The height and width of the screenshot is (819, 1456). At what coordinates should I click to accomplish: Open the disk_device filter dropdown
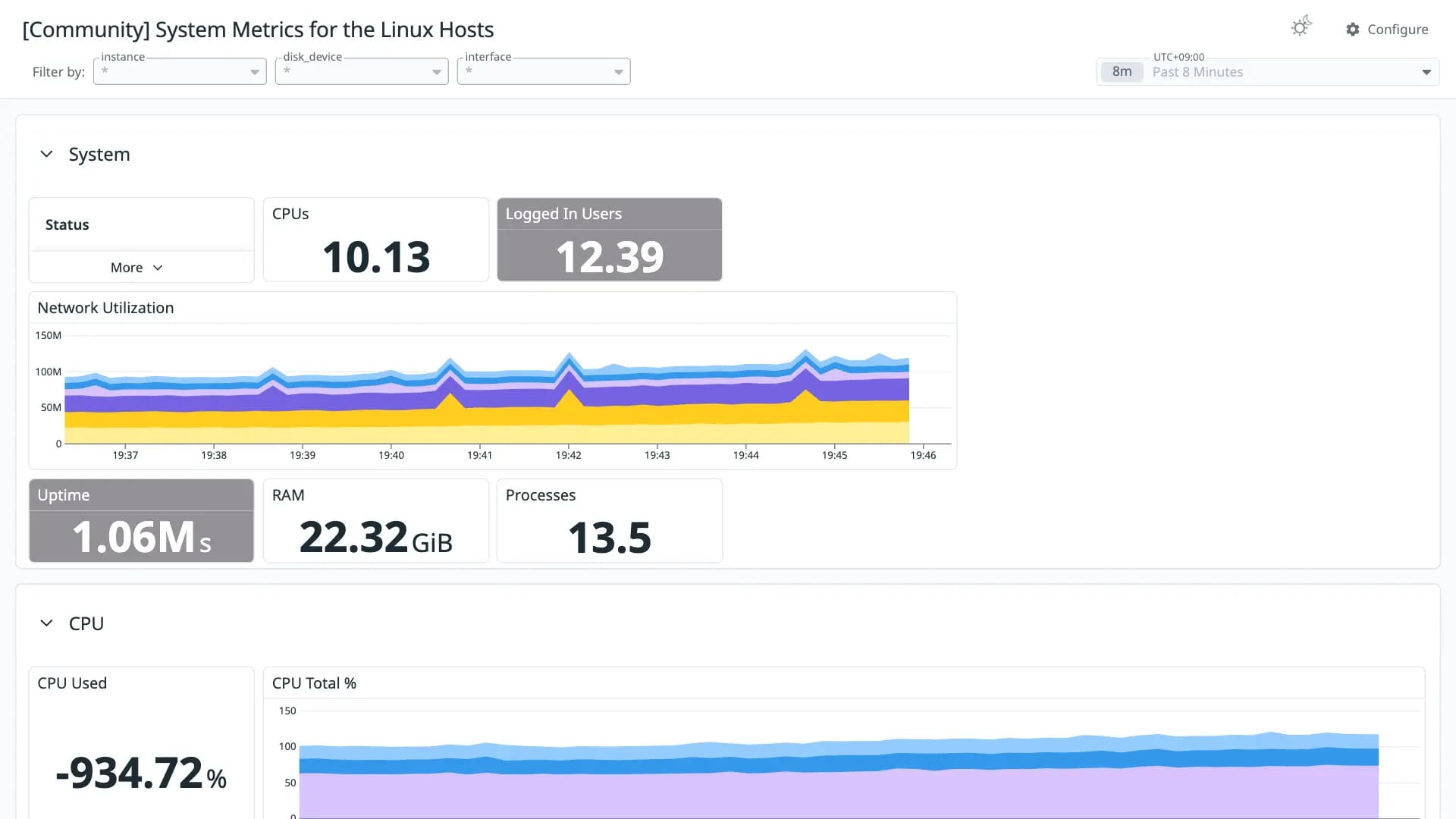(362, 71)
